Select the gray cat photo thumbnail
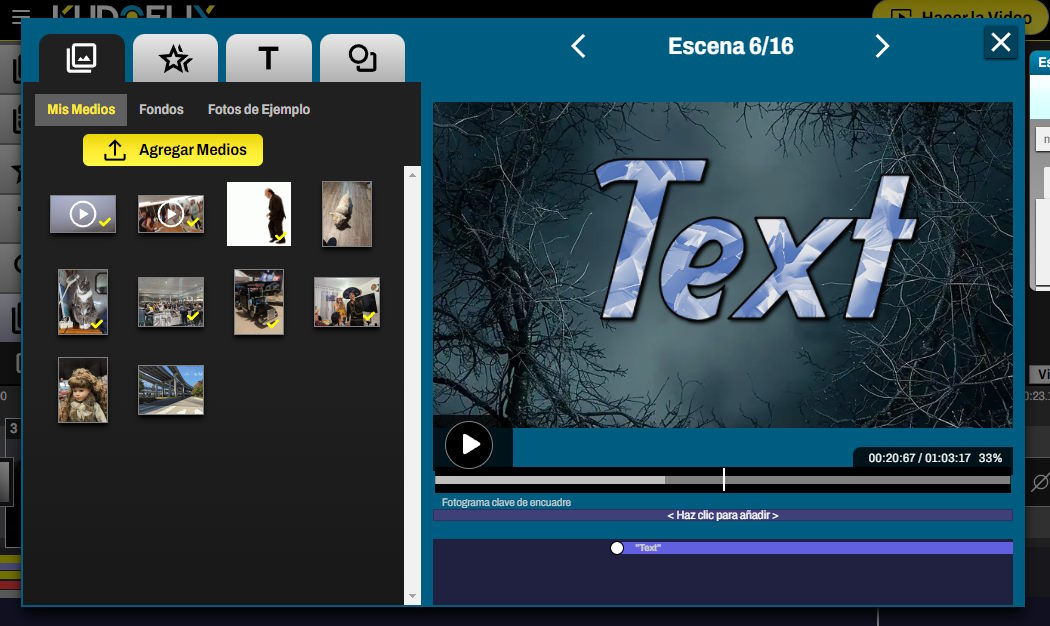 point(83,301)
